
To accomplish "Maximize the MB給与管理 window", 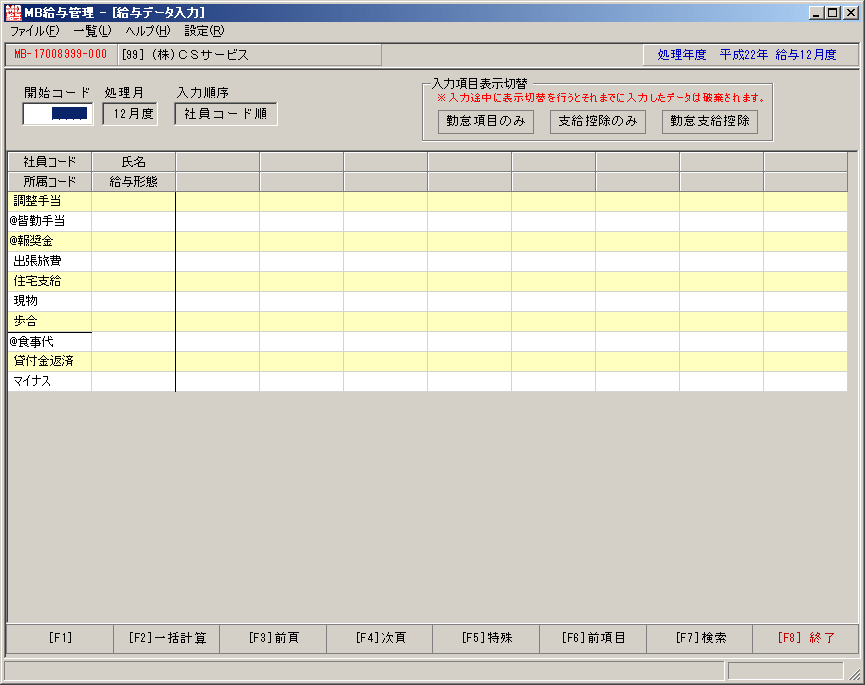I will pos(833,13).
